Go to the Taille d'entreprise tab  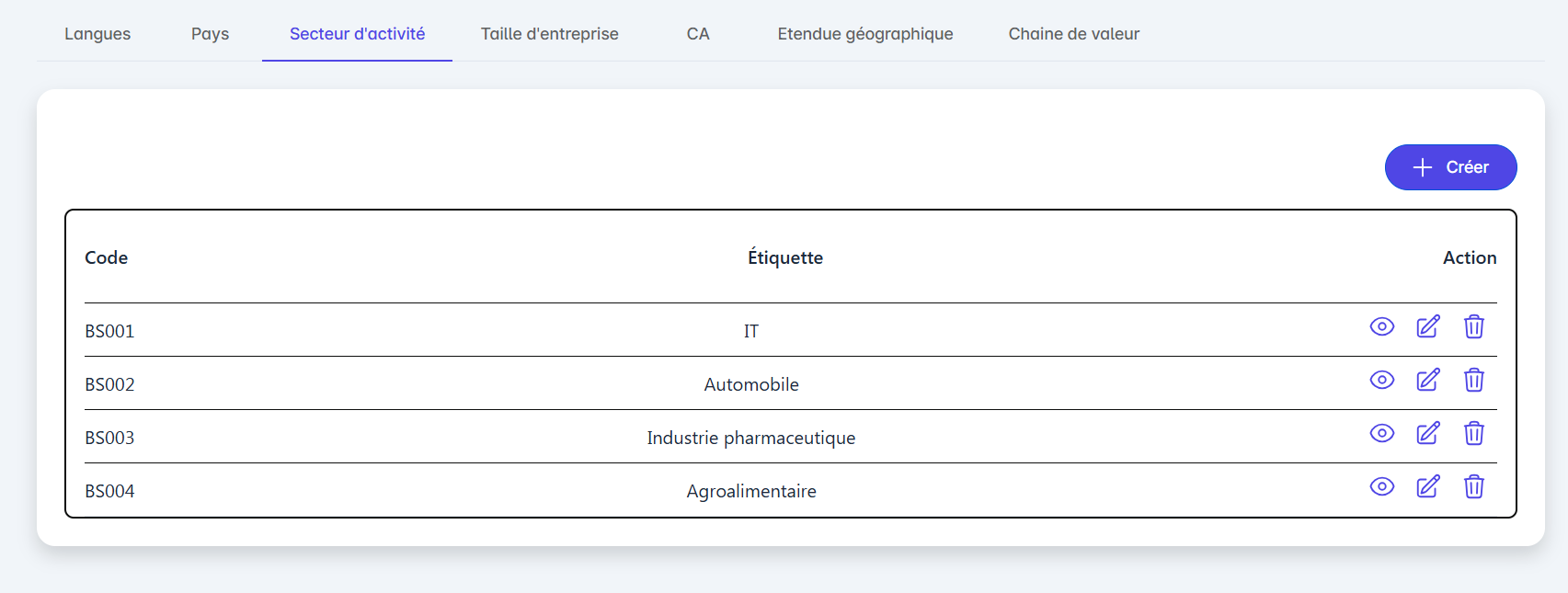click(549, 34)
